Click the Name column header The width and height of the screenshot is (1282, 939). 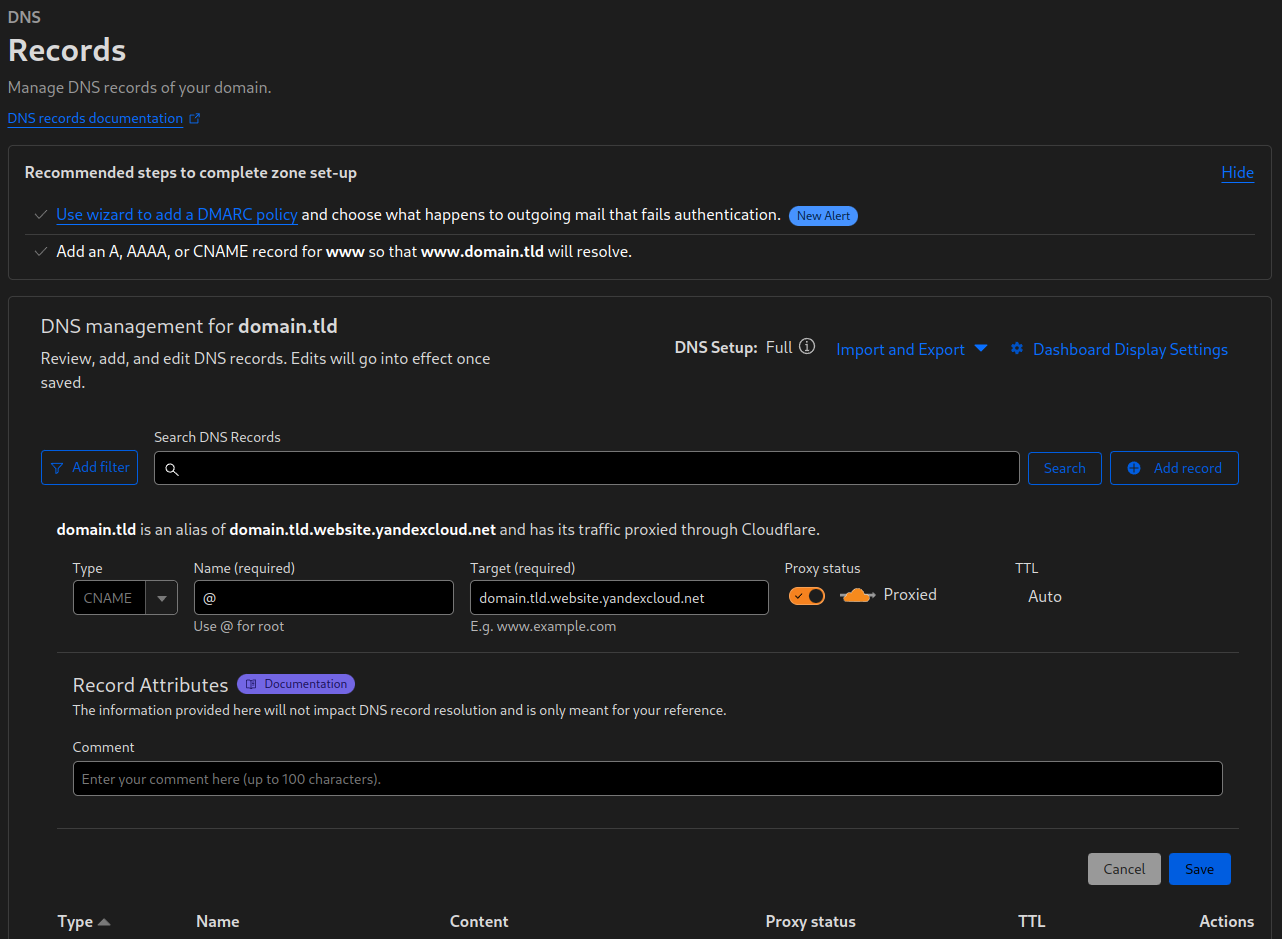coord(218,922)
